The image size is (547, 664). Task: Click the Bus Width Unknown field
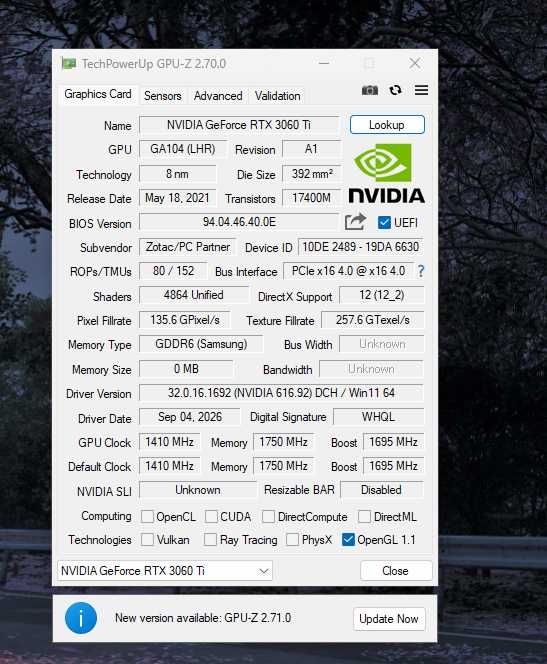[382, 344]
